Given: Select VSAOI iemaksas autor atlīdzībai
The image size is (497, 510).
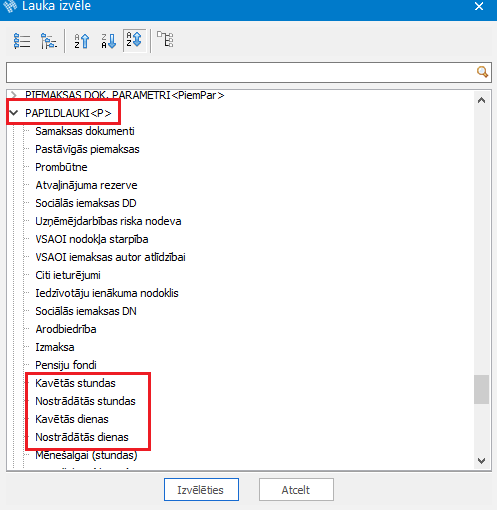Looking at the screenshot, I should pos(110,257).
